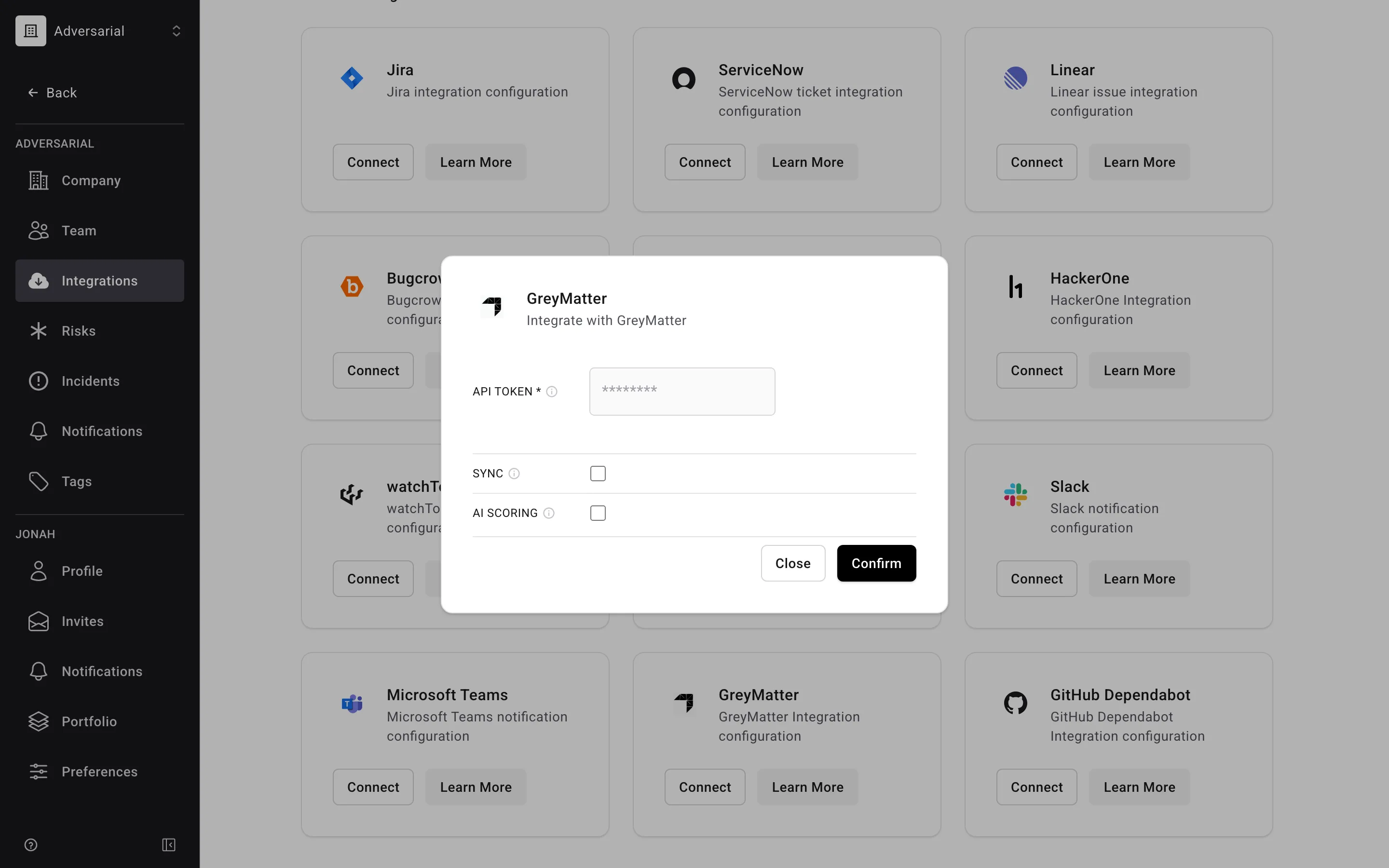Screen dimensions: 1389x868
Task: Click the Jira logo icon
Action: coord(352,78)
